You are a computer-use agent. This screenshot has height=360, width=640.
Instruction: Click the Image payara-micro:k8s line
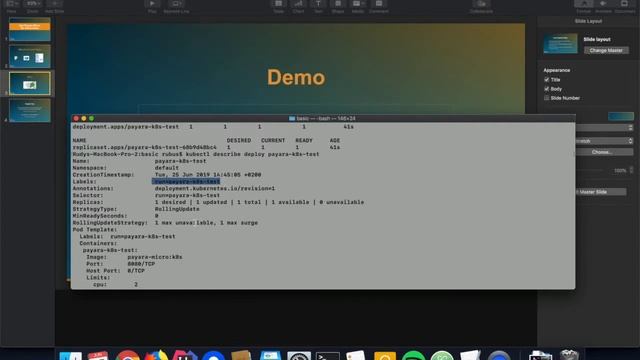tap(134, 257)
